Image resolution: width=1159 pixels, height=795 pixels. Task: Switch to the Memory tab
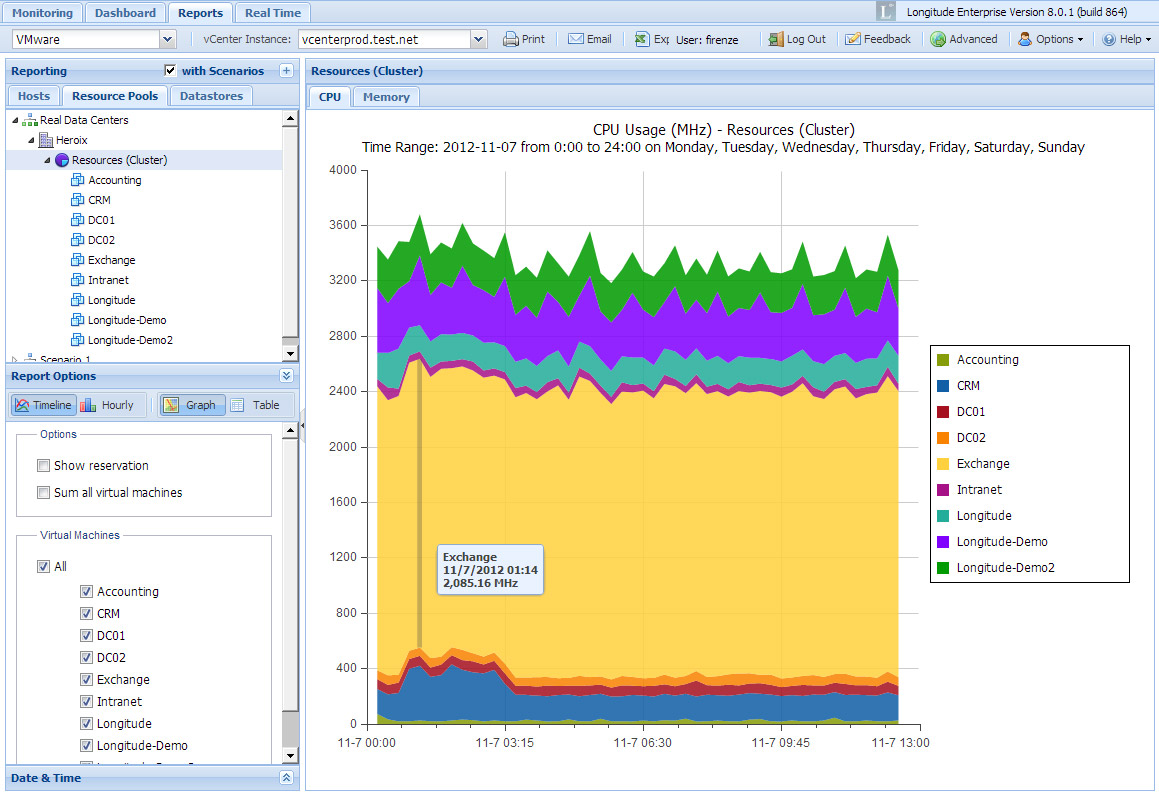pyautogui.click(x=386, y=97)
